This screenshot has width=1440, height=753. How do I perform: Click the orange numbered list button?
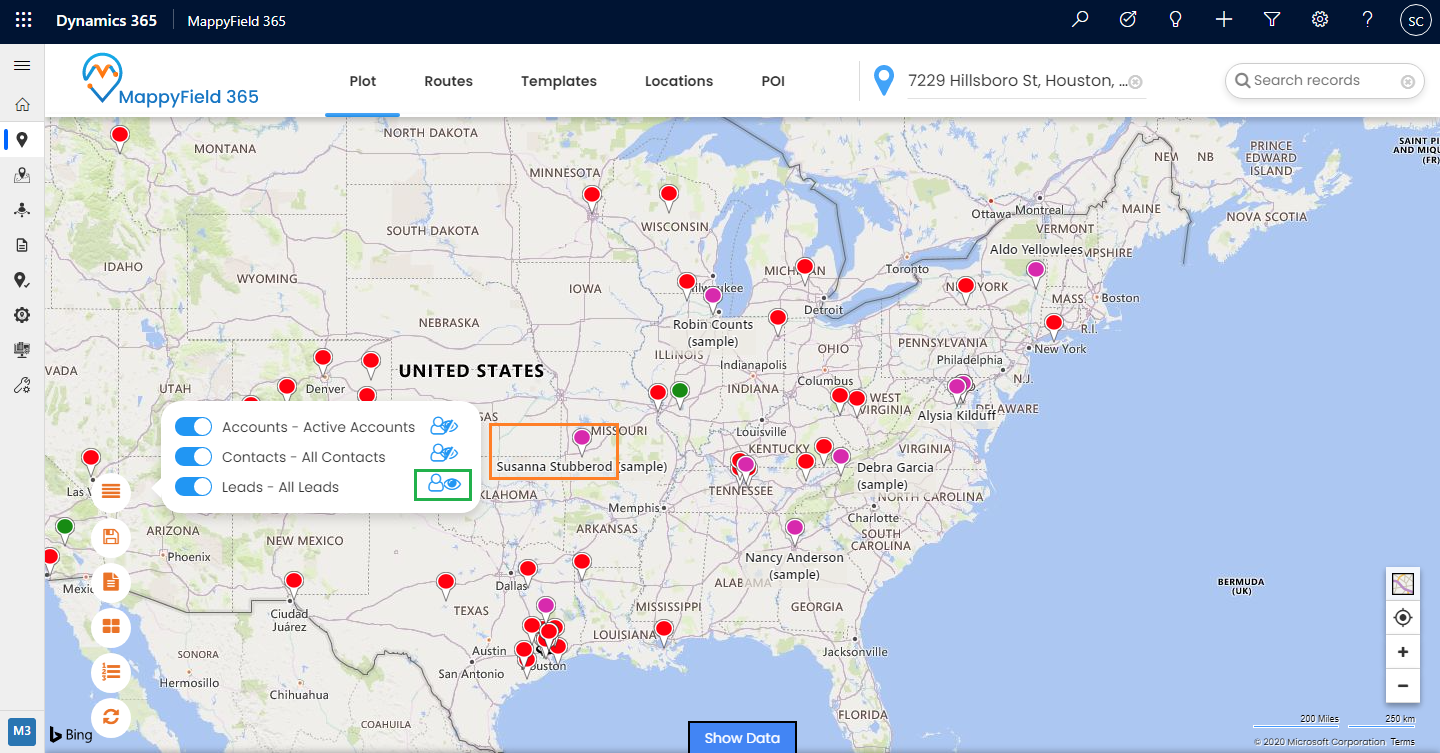[x=111, y=672]
